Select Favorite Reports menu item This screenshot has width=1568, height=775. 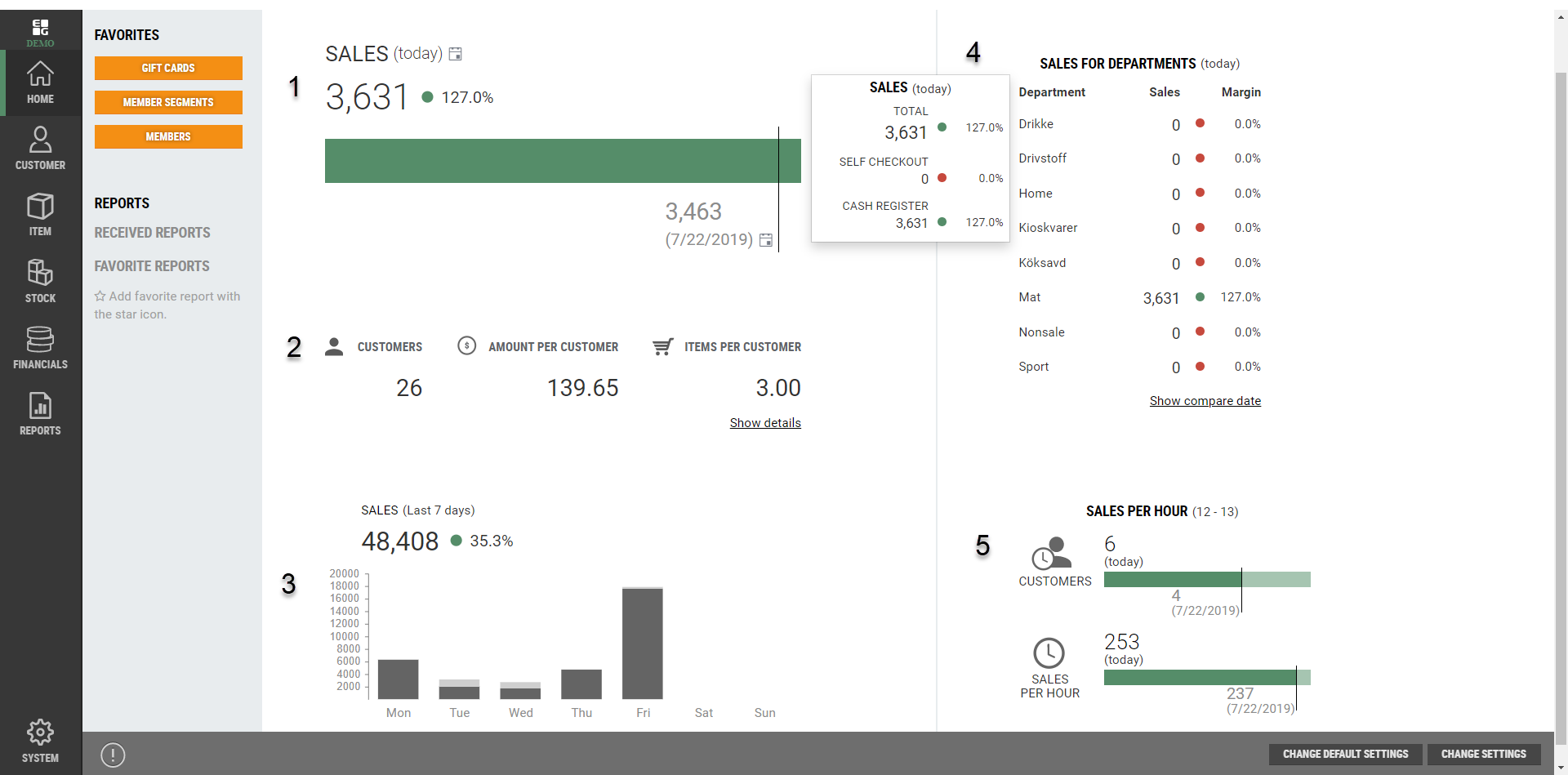pyautogui.click(x=152, y=266)
